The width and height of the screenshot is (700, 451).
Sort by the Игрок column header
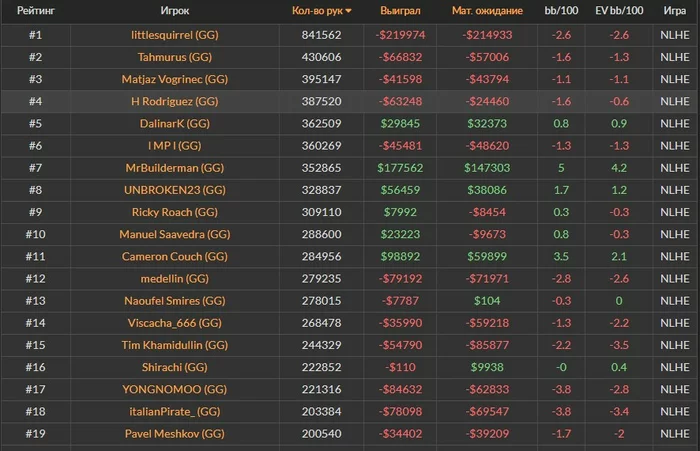(x=174, y=10)
